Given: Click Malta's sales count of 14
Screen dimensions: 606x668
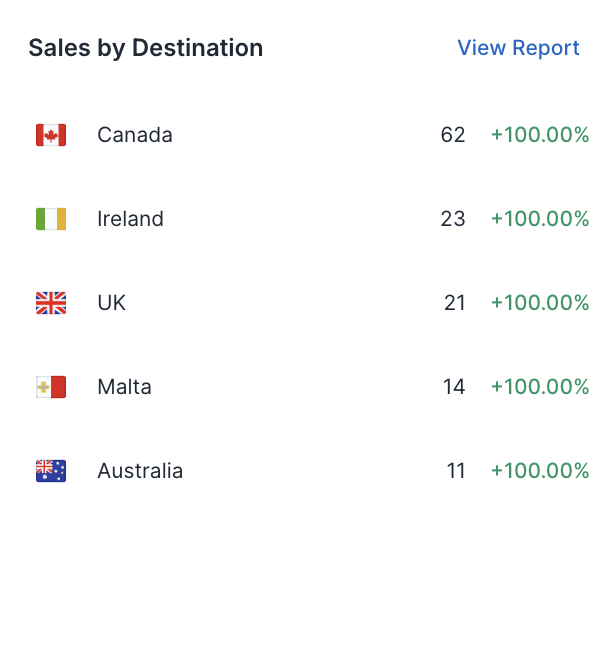Looking at the screenshot, I should [454, 387].
